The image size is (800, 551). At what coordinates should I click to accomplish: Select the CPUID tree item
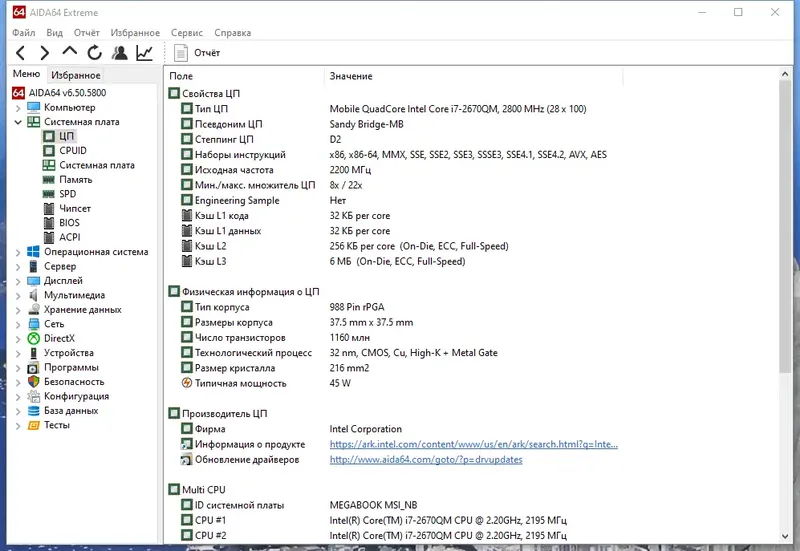pyautogui.click(x=72, y=151)
